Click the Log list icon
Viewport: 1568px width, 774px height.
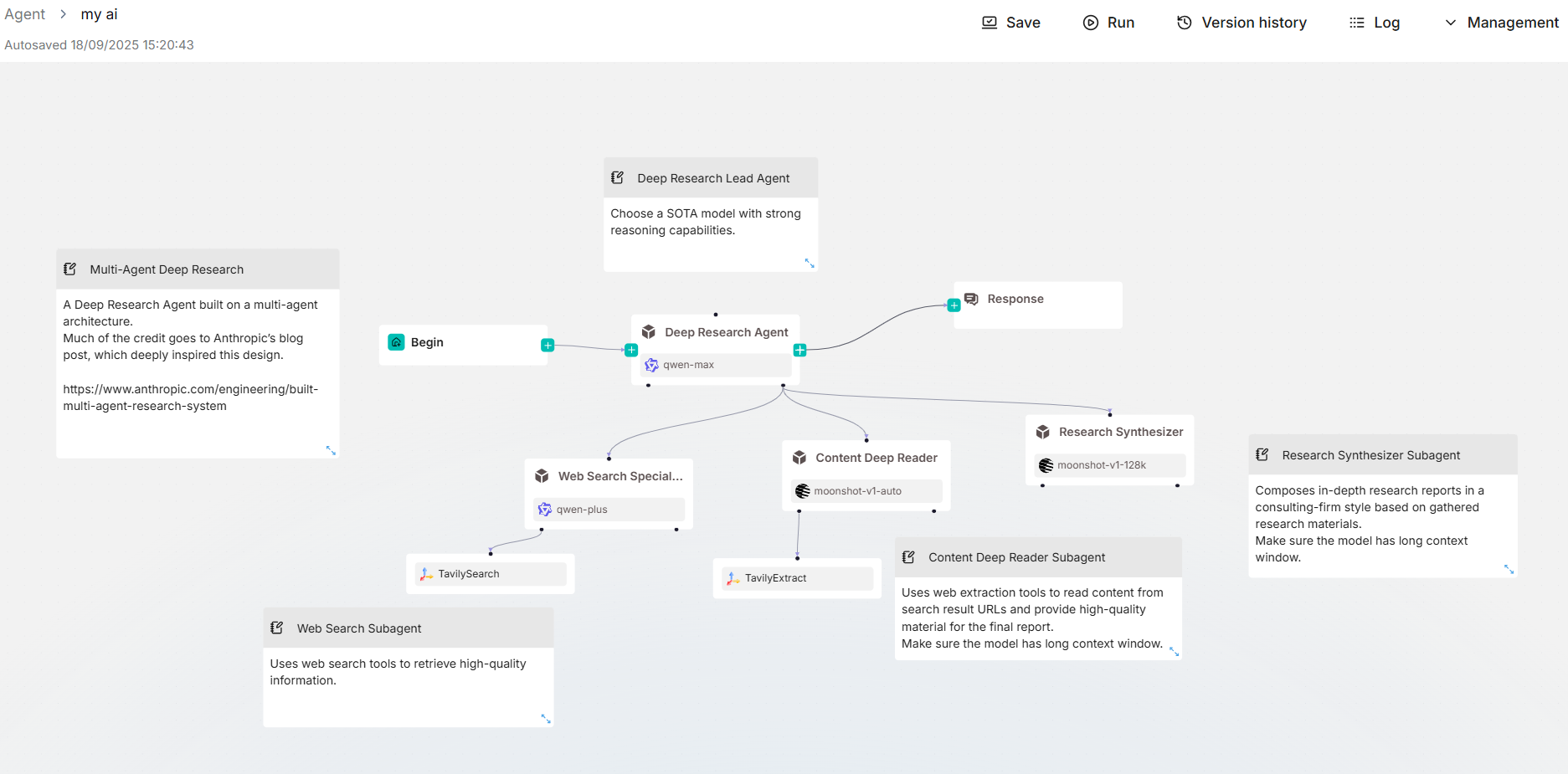(x=1357, y=23)
